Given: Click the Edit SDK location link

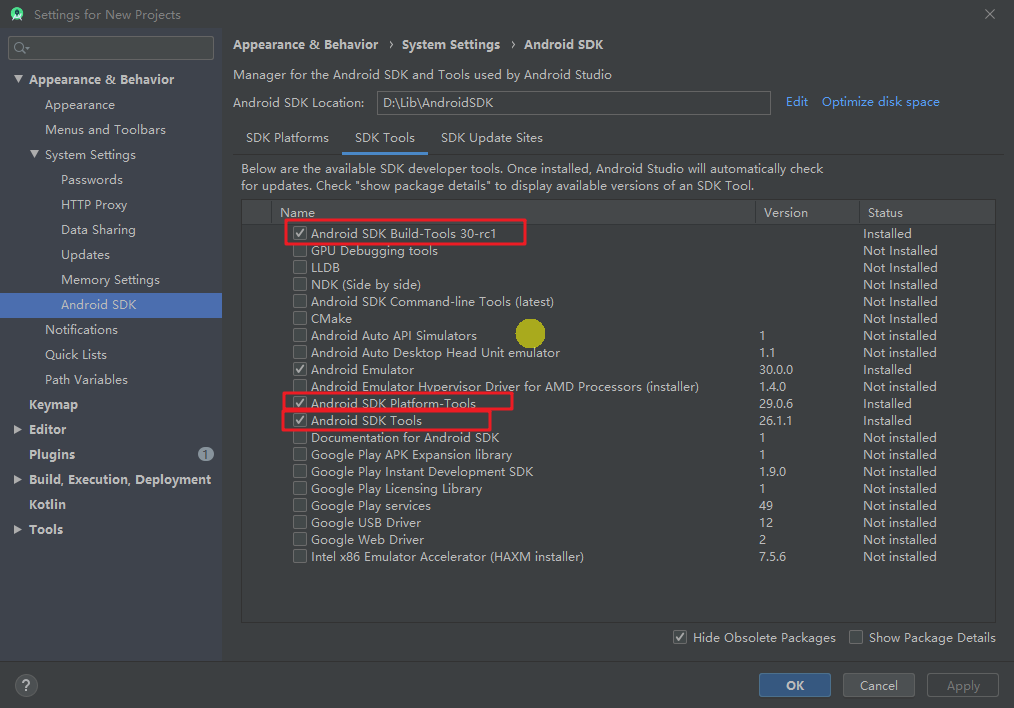Looking at the screenshot, I should 797,102.
